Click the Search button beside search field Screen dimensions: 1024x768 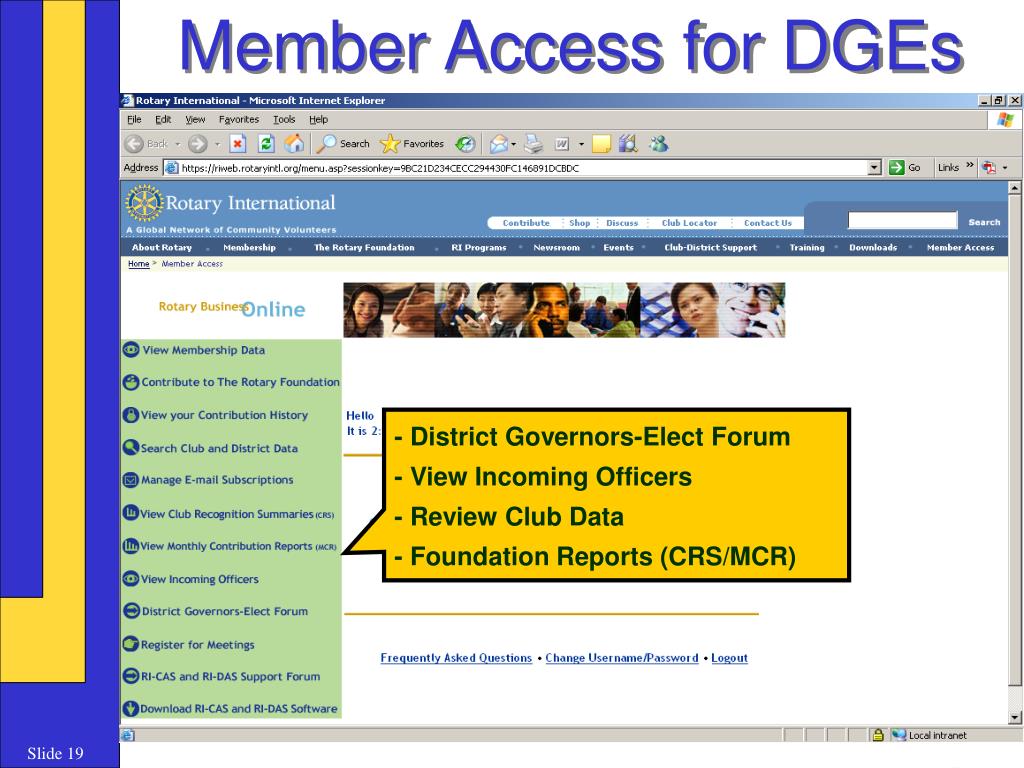tap(984, 223)
